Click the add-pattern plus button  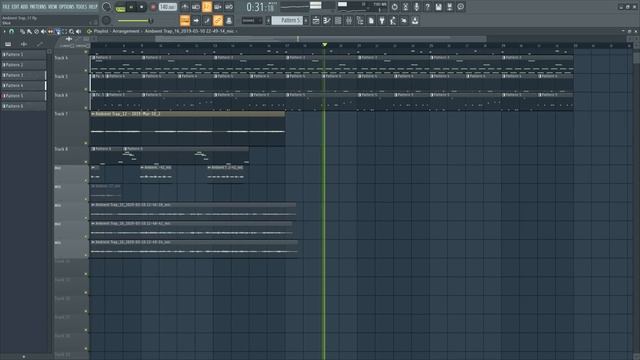coord(306,20)
